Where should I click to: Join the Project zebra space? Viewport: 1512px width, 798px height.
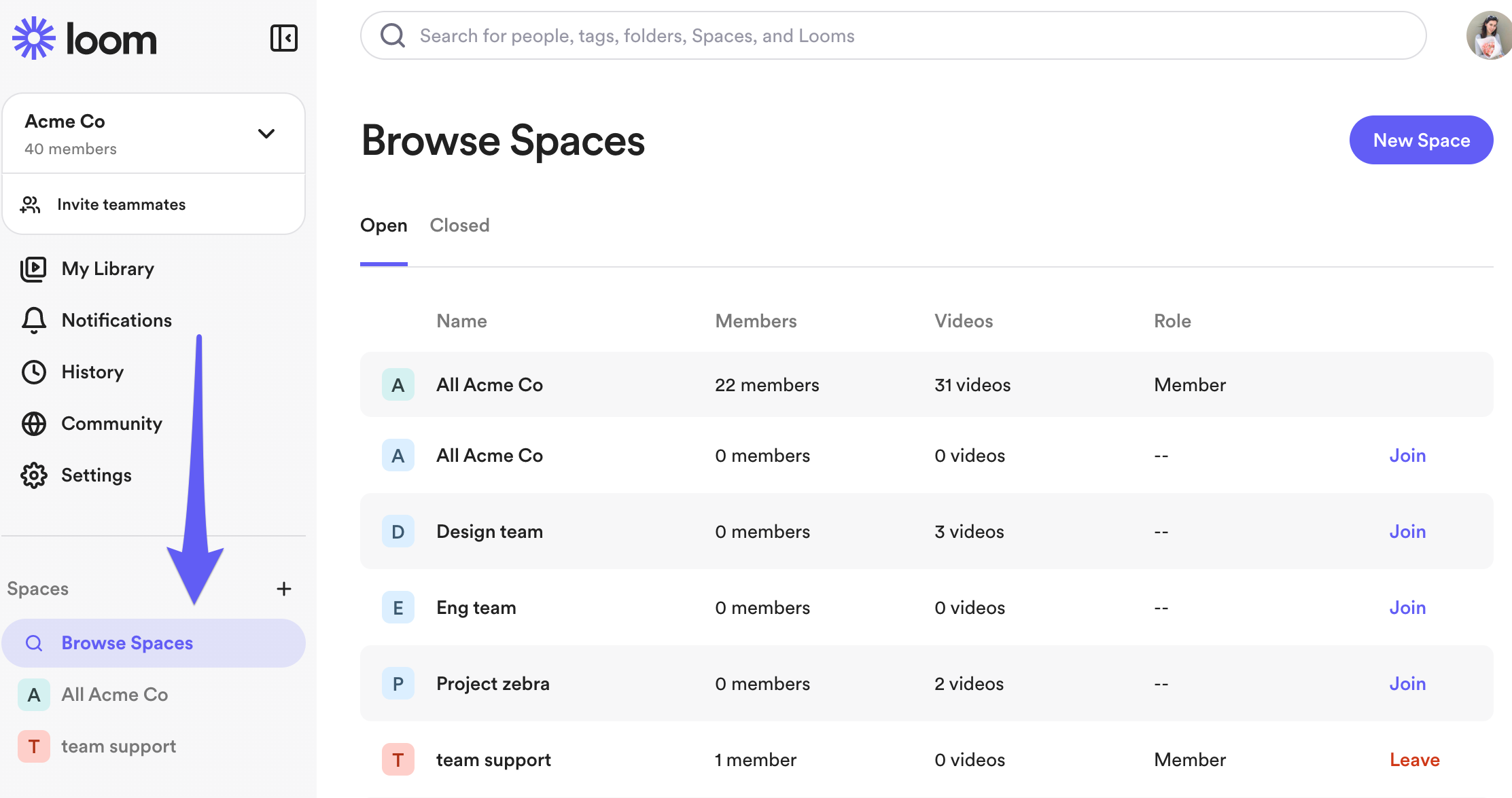[x=1407, y=684]
